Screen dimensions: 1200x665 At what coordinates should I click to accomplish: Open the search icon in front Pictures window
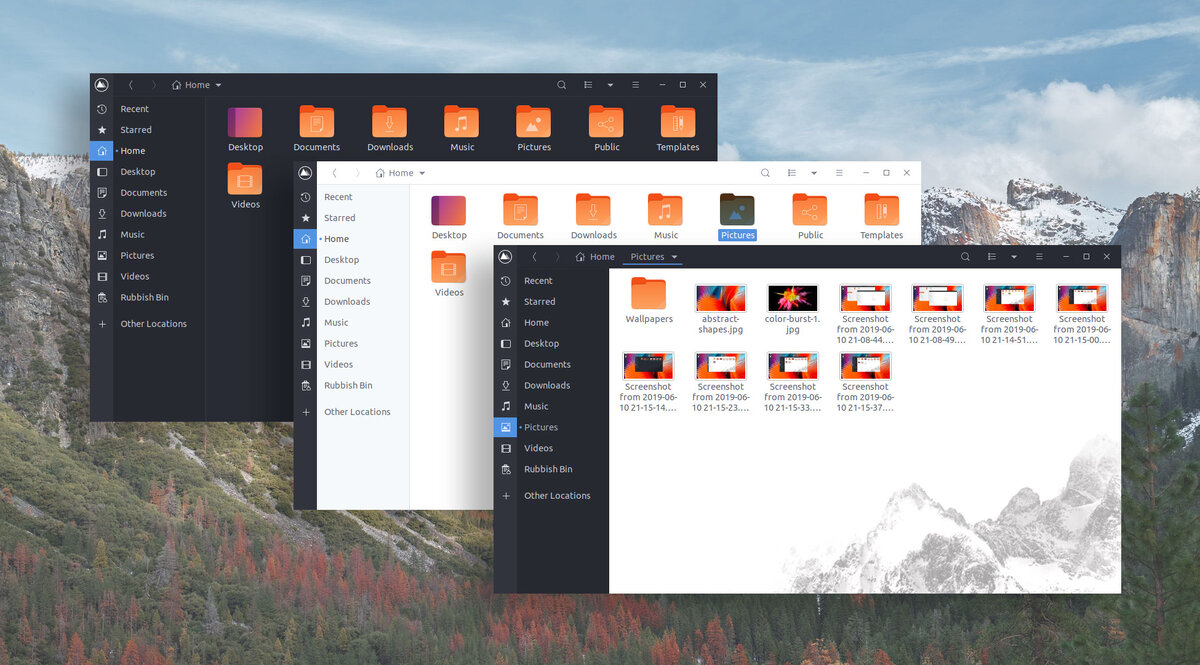click(x=965, y=257)
